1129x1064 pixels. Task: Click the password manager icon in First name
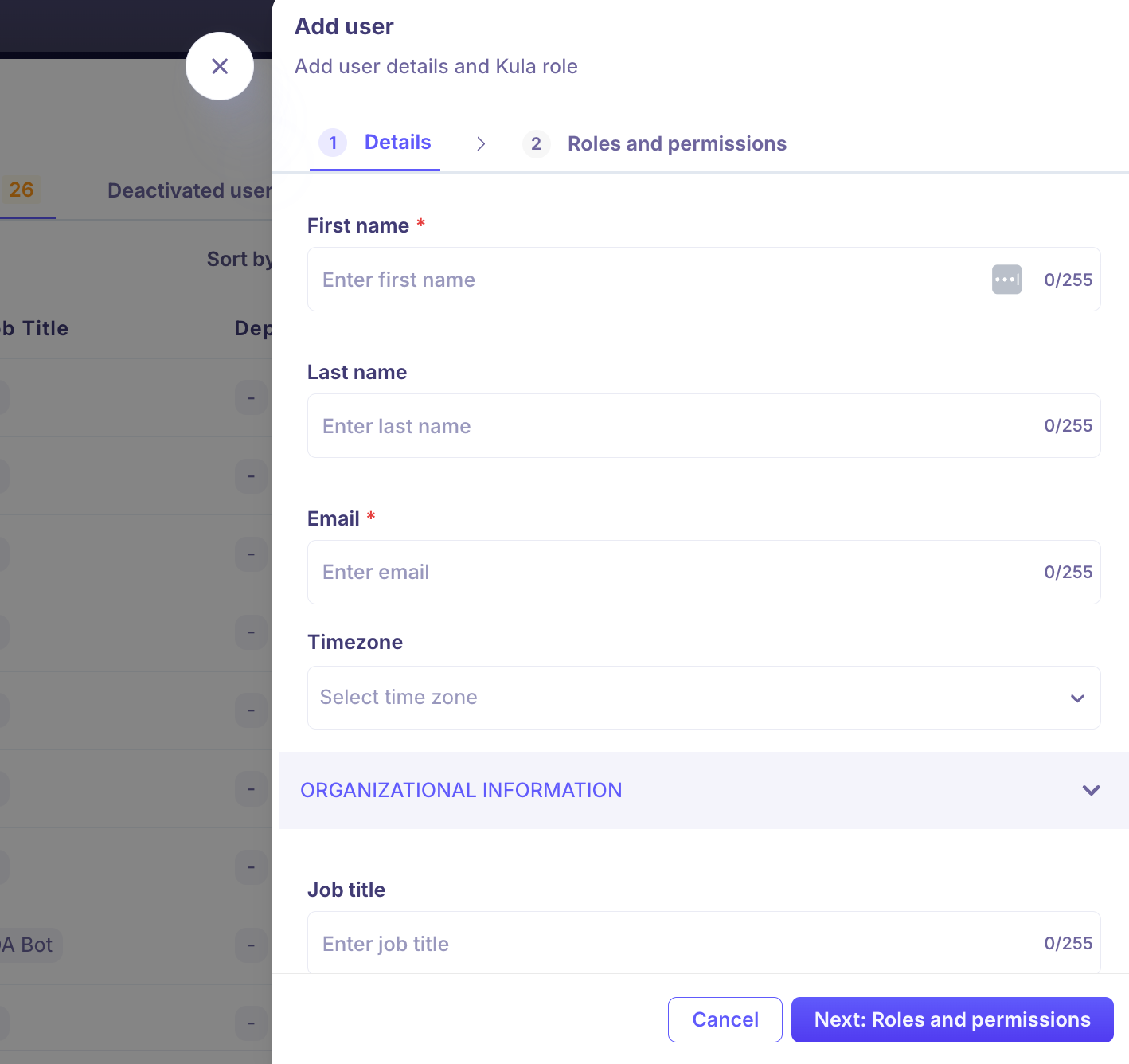coord(1006,280)
